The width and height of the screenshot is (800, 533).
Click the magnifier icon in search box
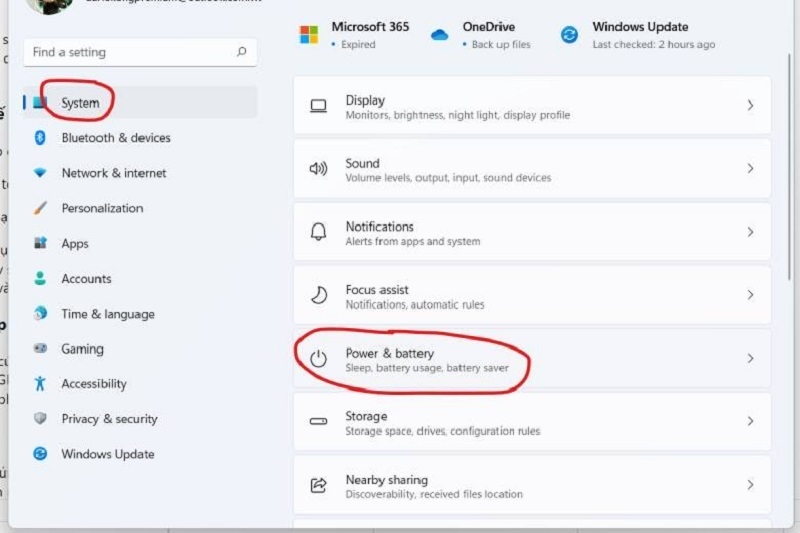point(241,52)
